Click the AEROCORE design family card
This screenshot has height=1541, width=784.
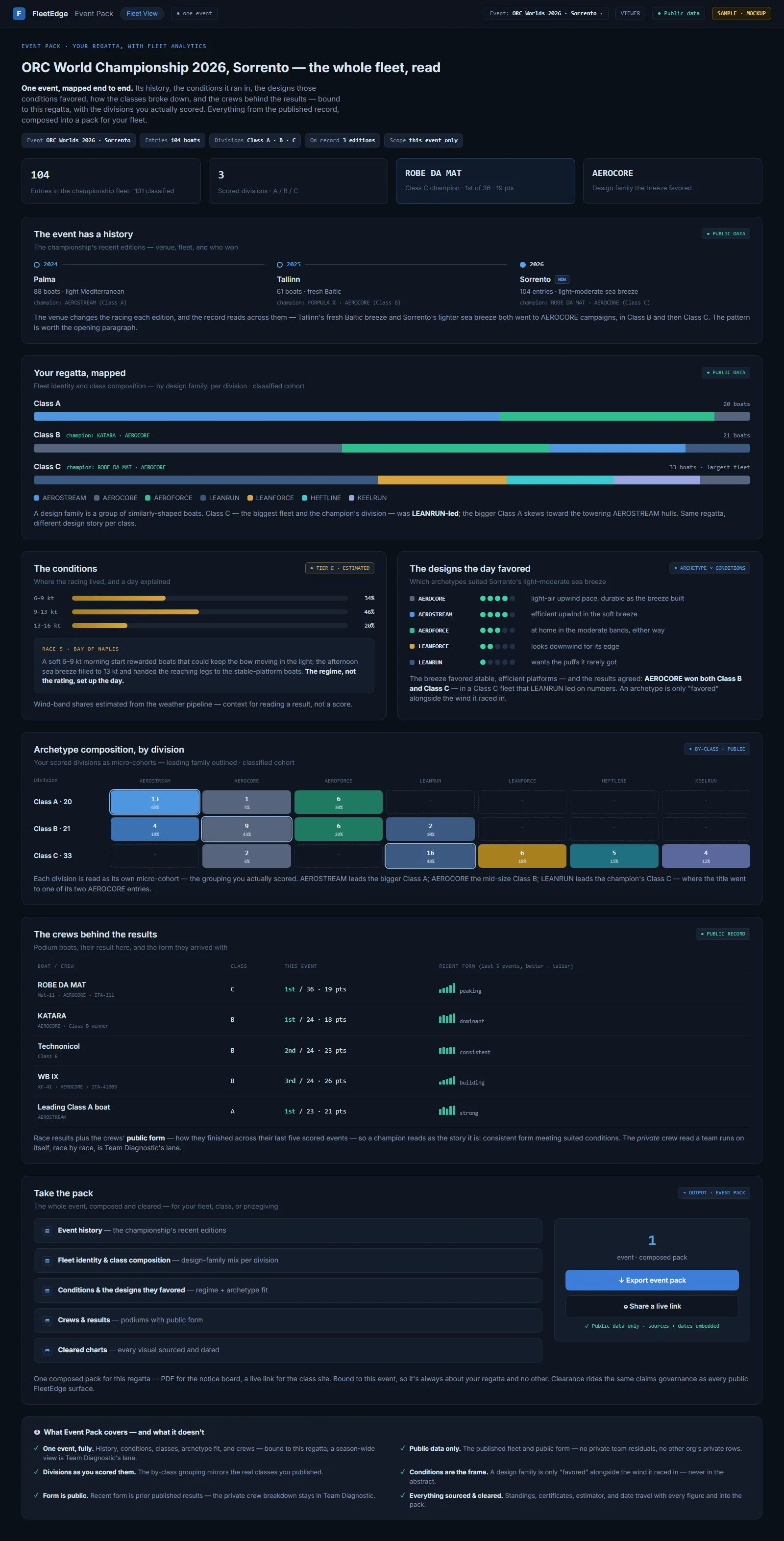pyautogui.click(x=672, y=180)
